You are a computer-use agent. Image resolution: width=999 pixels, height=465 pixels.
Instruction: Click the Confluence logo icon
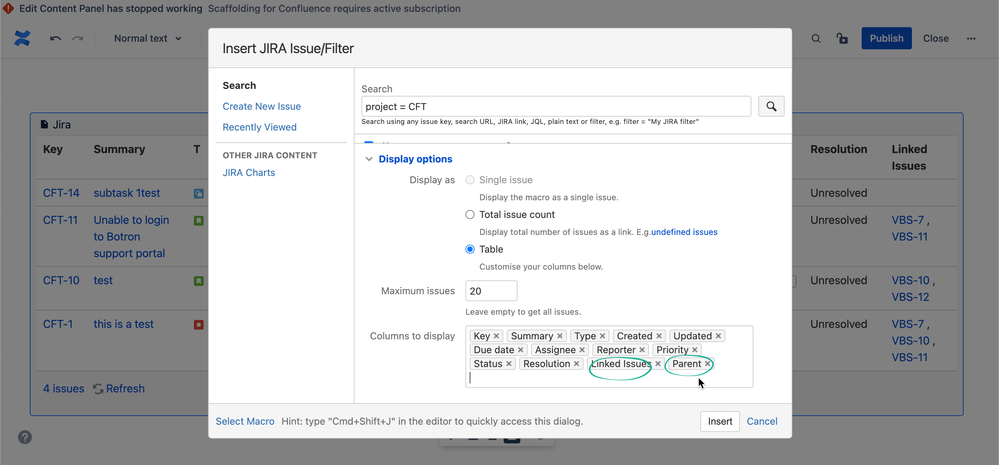click(x=22, y=38)
